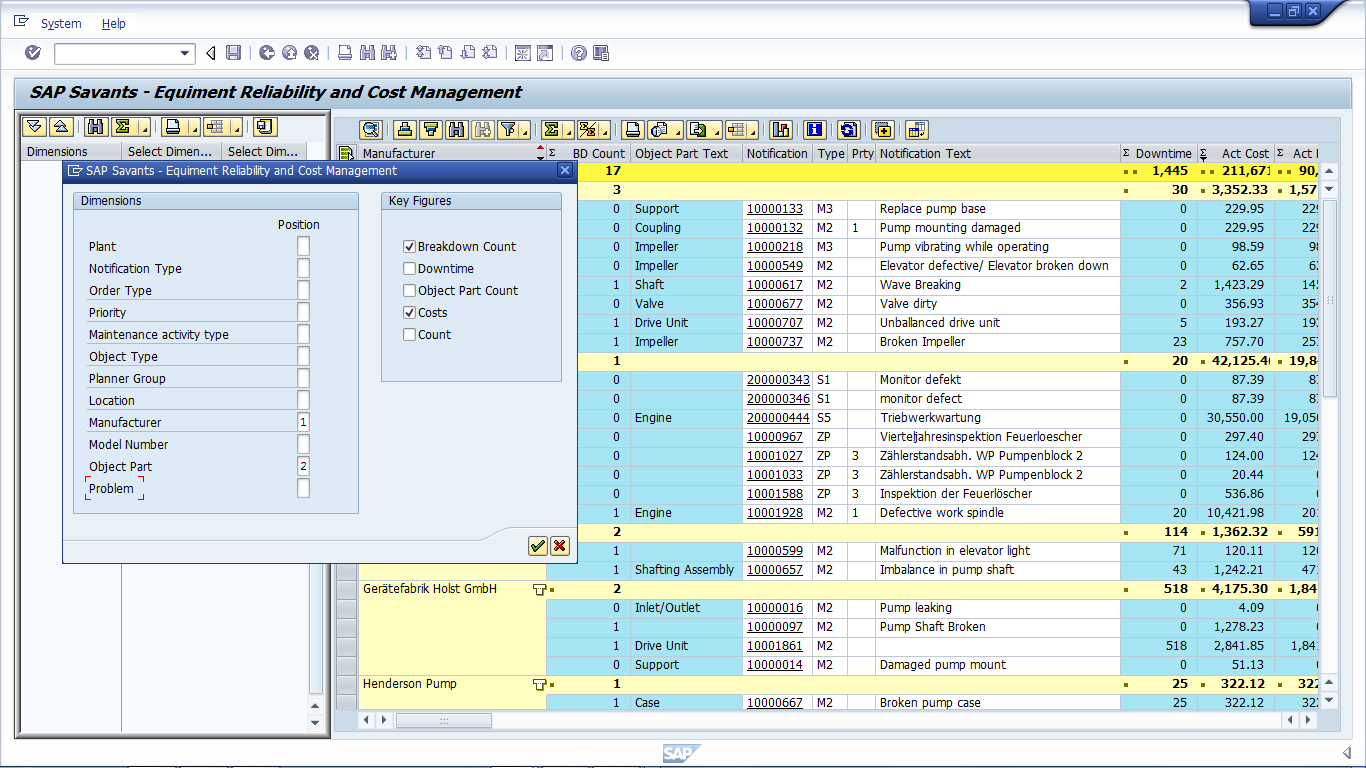Click the red Cancel icon in the toolbar
Image resolution: width=1366 pixels, height=768 pixels.
[312, 53]
